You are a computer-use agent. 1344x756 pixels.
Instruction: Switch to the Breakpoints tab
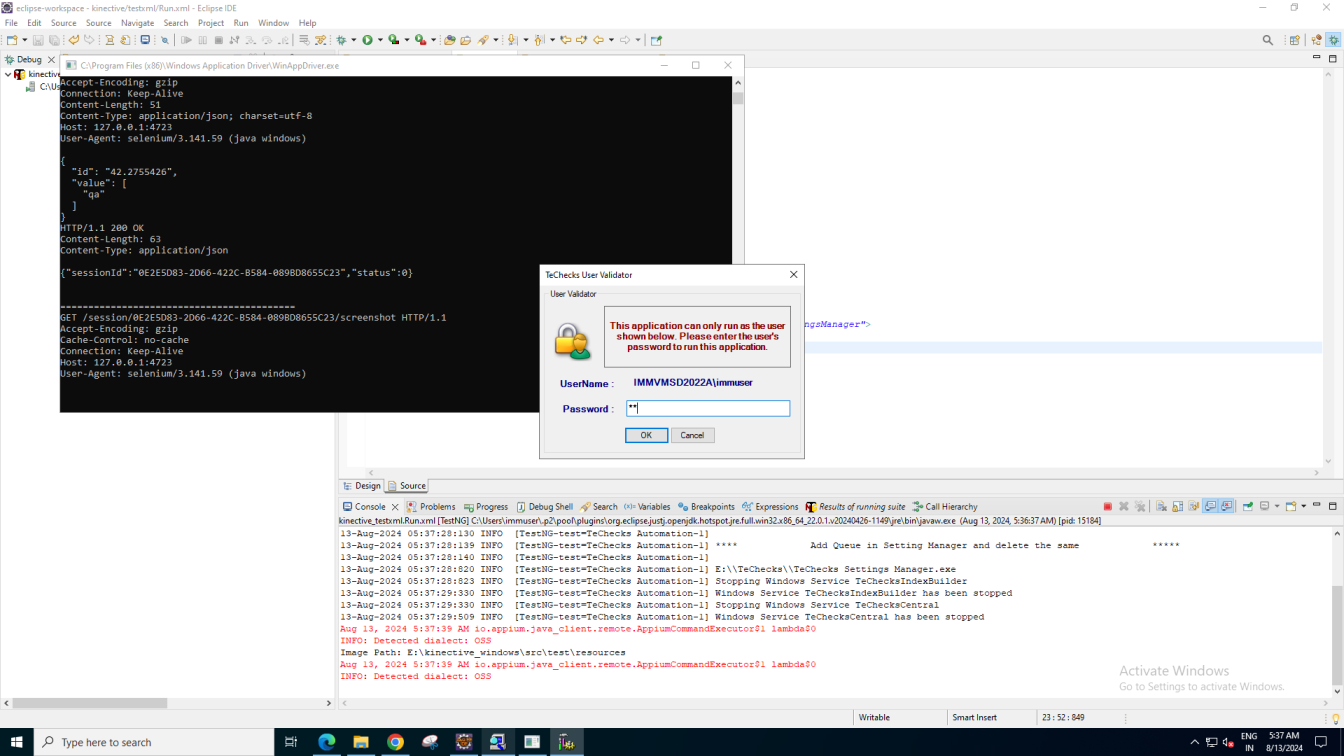pyautogui.click(x=706, y=507)
